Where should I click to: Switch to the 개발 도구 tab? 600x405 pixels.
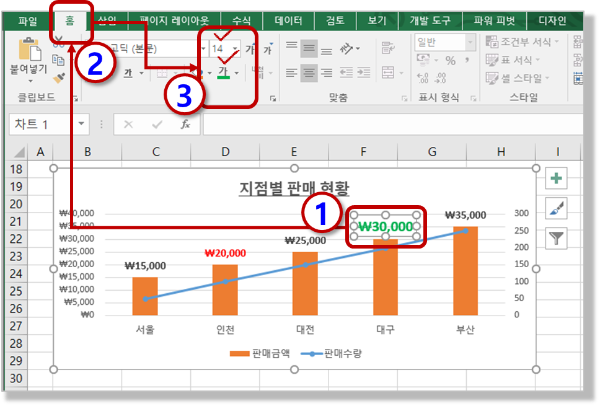pyautogui.click(x=430, y=21)
